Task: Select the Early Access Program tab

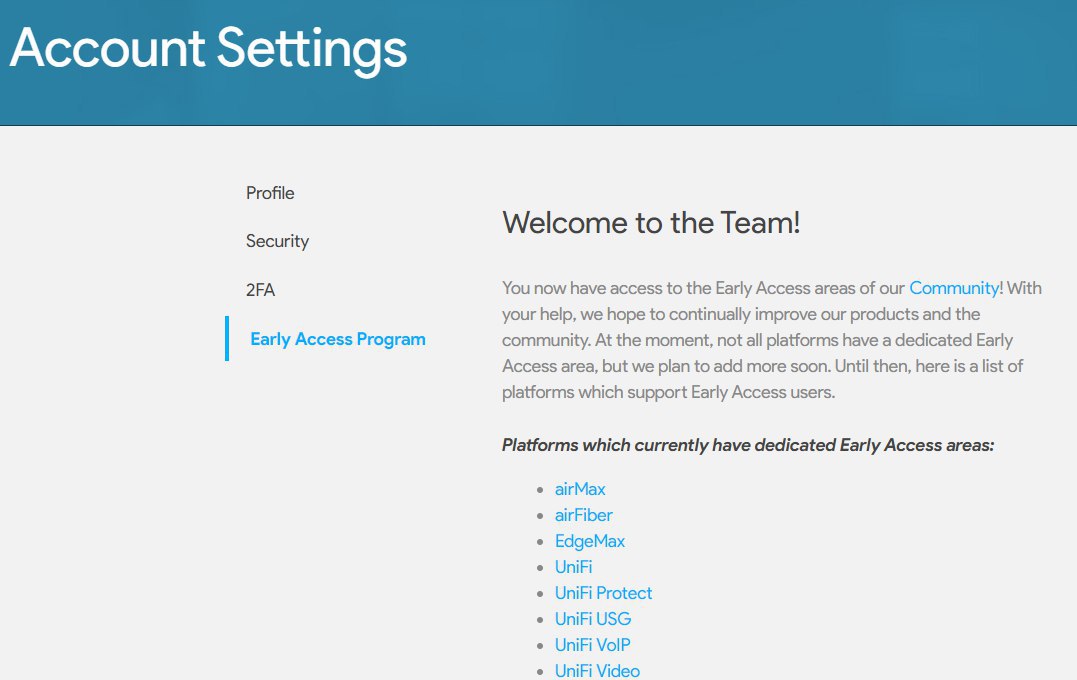Action: tap(338, 339)
